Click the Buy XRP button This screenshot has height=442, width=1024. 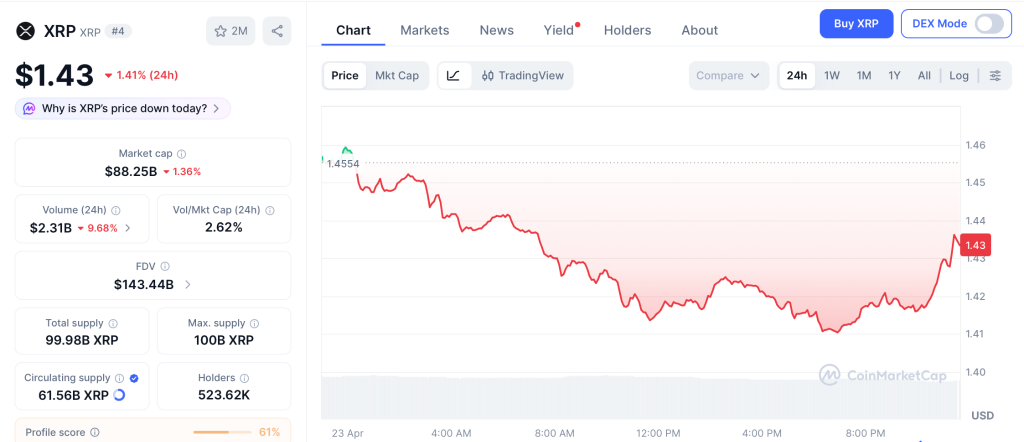856,23
